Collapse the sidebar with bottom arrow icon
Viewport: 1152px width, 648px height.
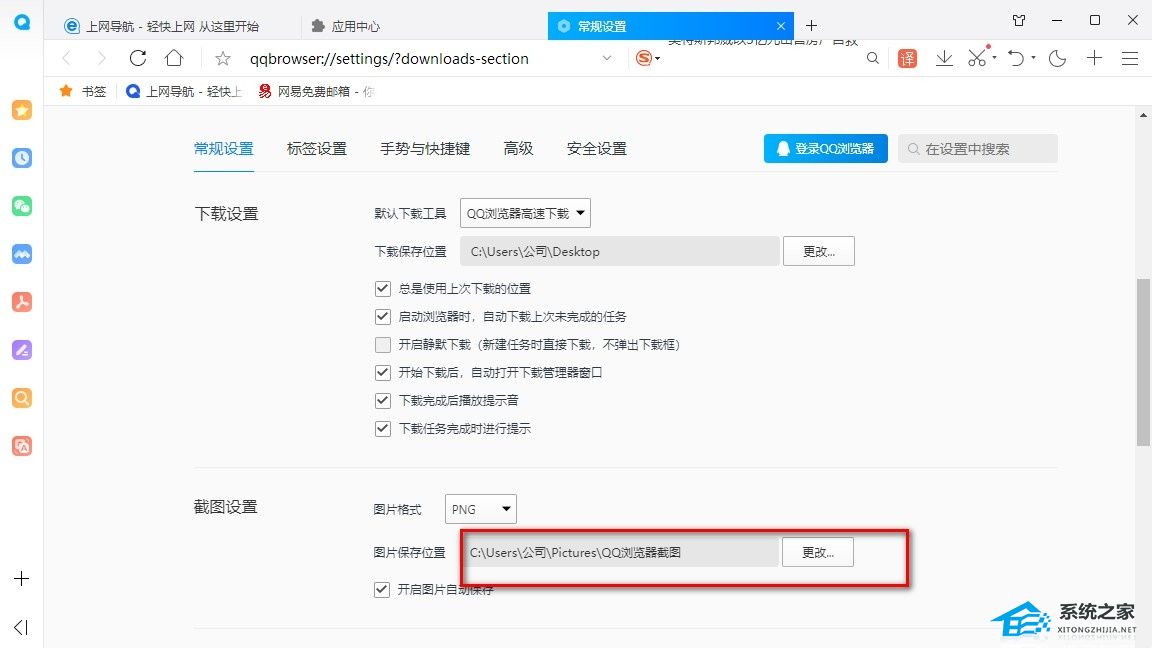tap(21, 627)
